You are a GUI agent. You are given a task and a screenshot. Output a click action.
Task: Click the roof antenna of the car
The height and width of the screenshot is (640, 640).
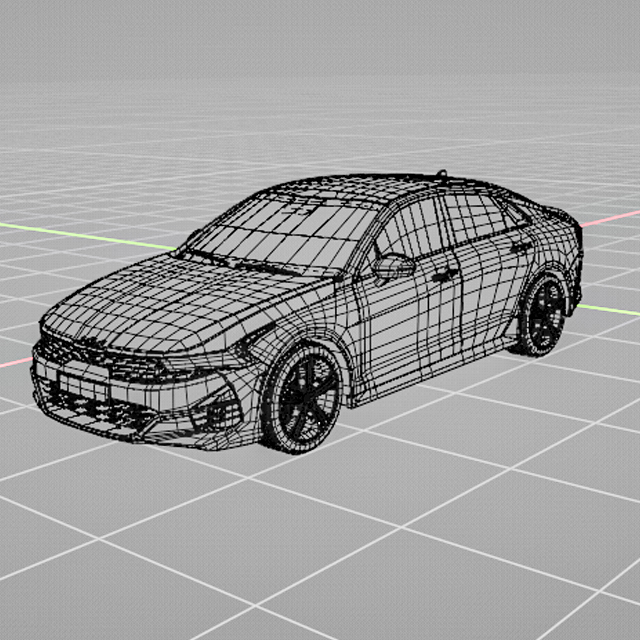442,174
